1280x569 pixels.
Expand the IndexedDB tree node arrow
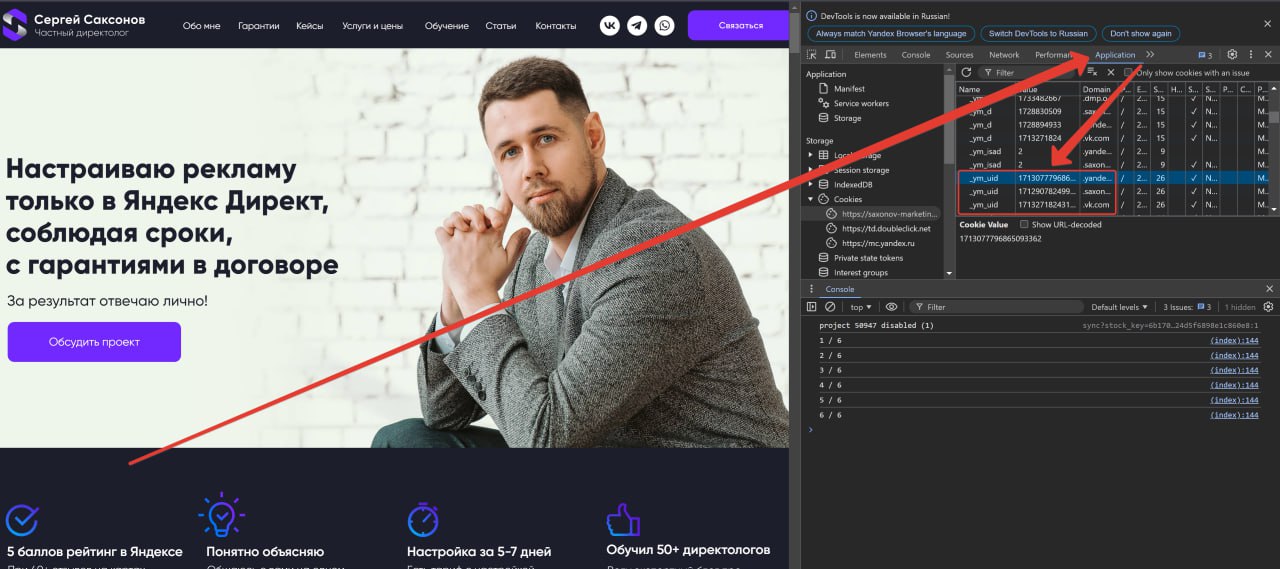[810, 184]
